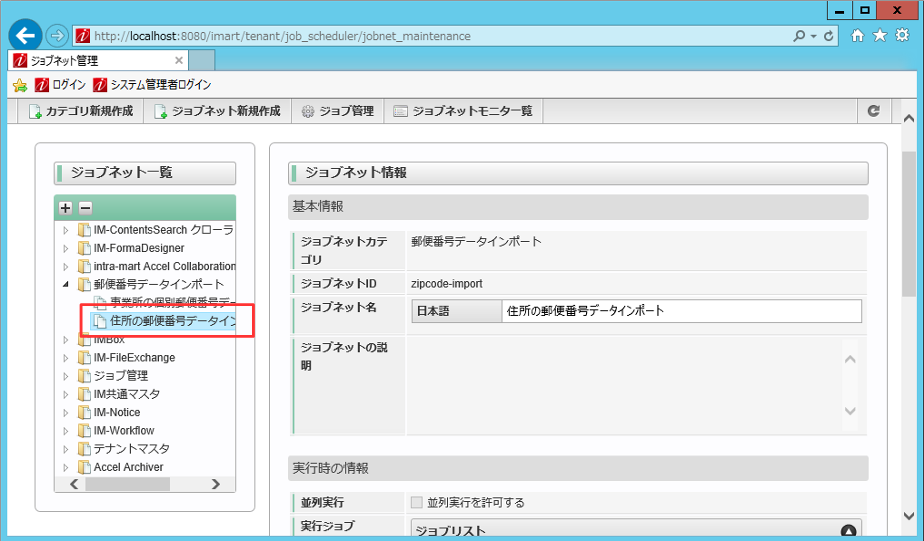Screen dimensions: 924x541
Task: Expand intra-mart Accel Collaboration node arrow
Action: click(66, 266)
